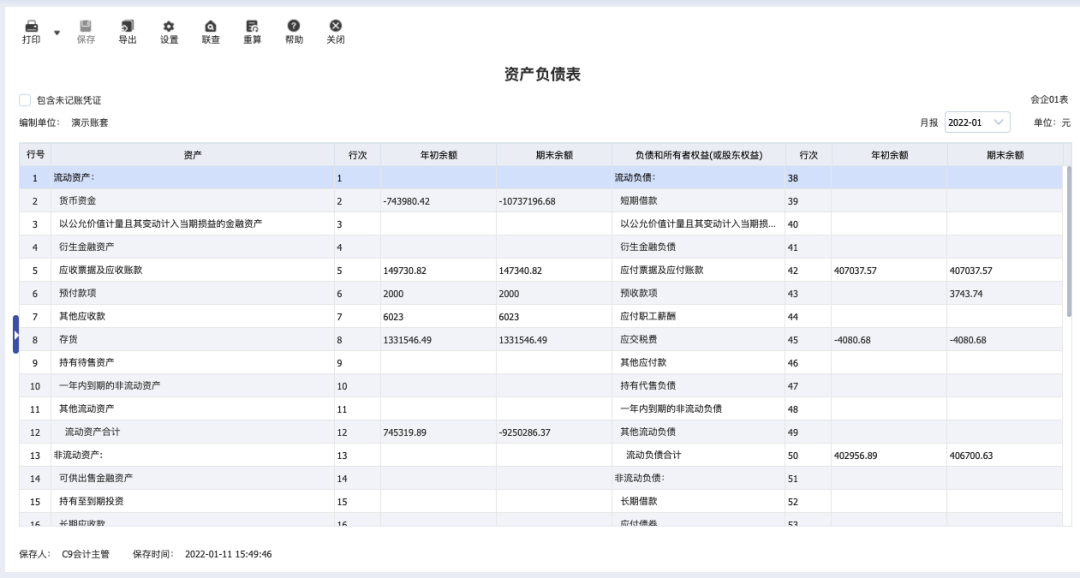Viewport: 1080px width, 578px height.
Task: Click the 货币资金 期末余额 value -10737196.68
Action: click(527, 201)
